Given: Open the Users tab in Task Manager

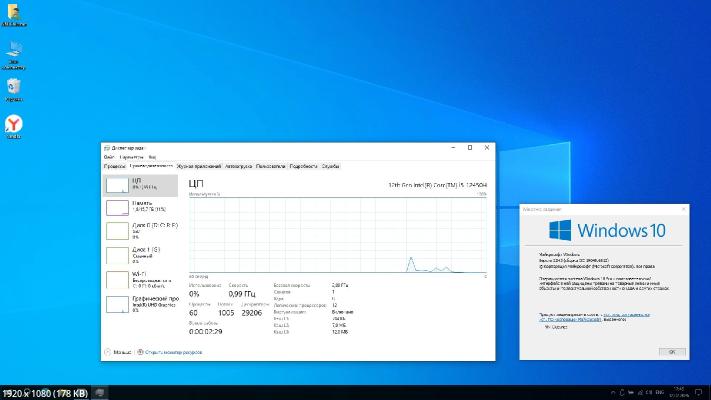Looking at the screenshot, I should (x=270, y=166).
